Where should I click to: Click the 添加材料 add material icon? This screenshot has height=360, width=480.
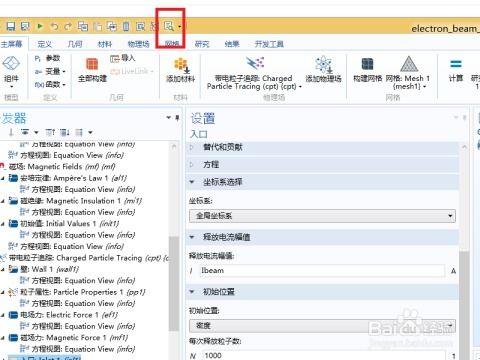[x=180, y=70]
